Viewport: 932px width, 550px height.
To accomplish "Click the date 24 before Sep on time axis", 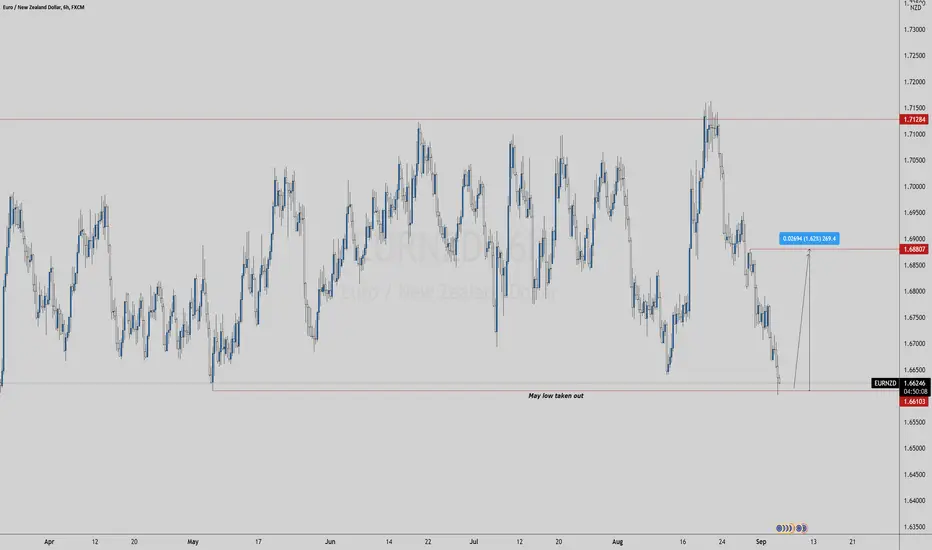I will point(722,542).
